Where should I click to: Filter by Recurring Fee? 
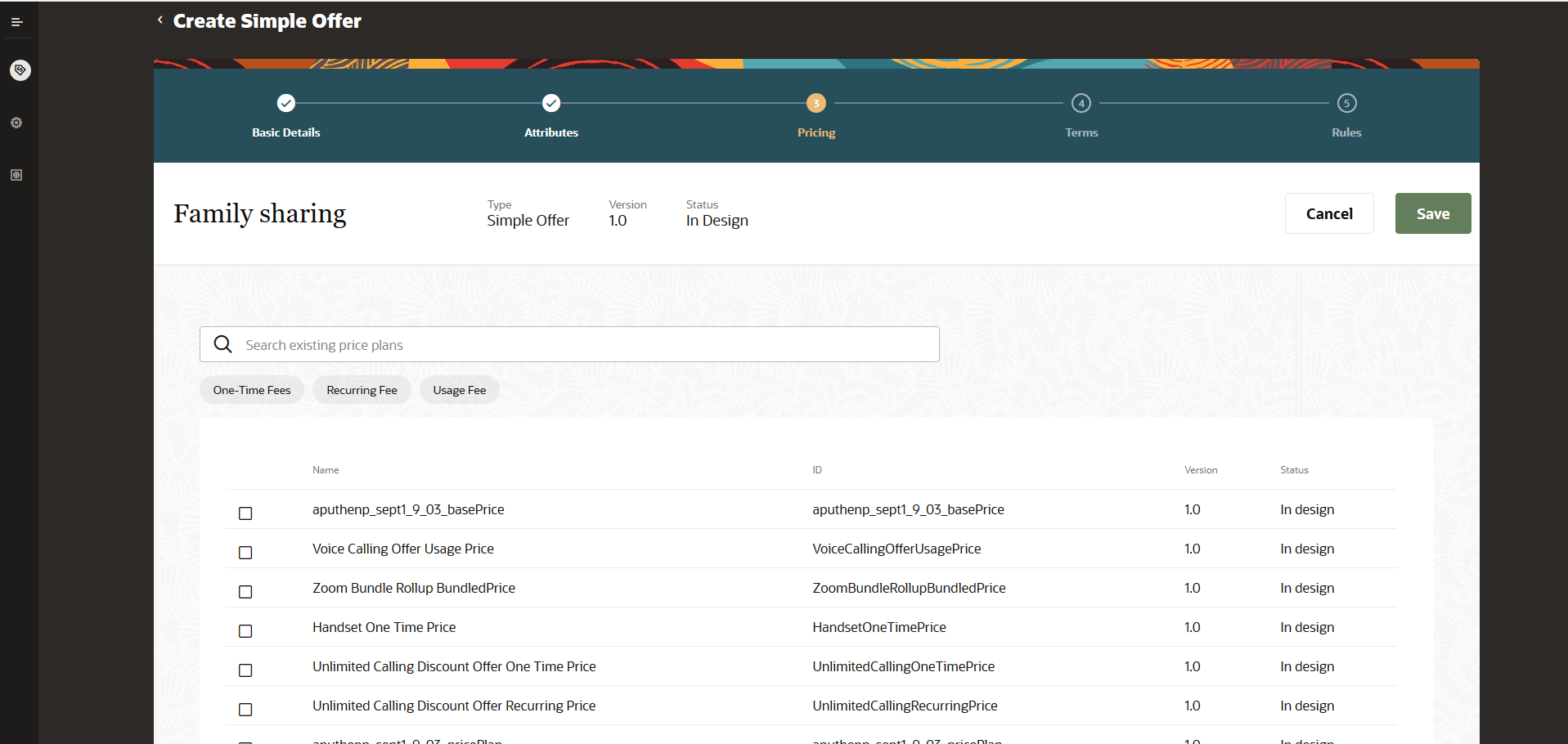point(362,390)
